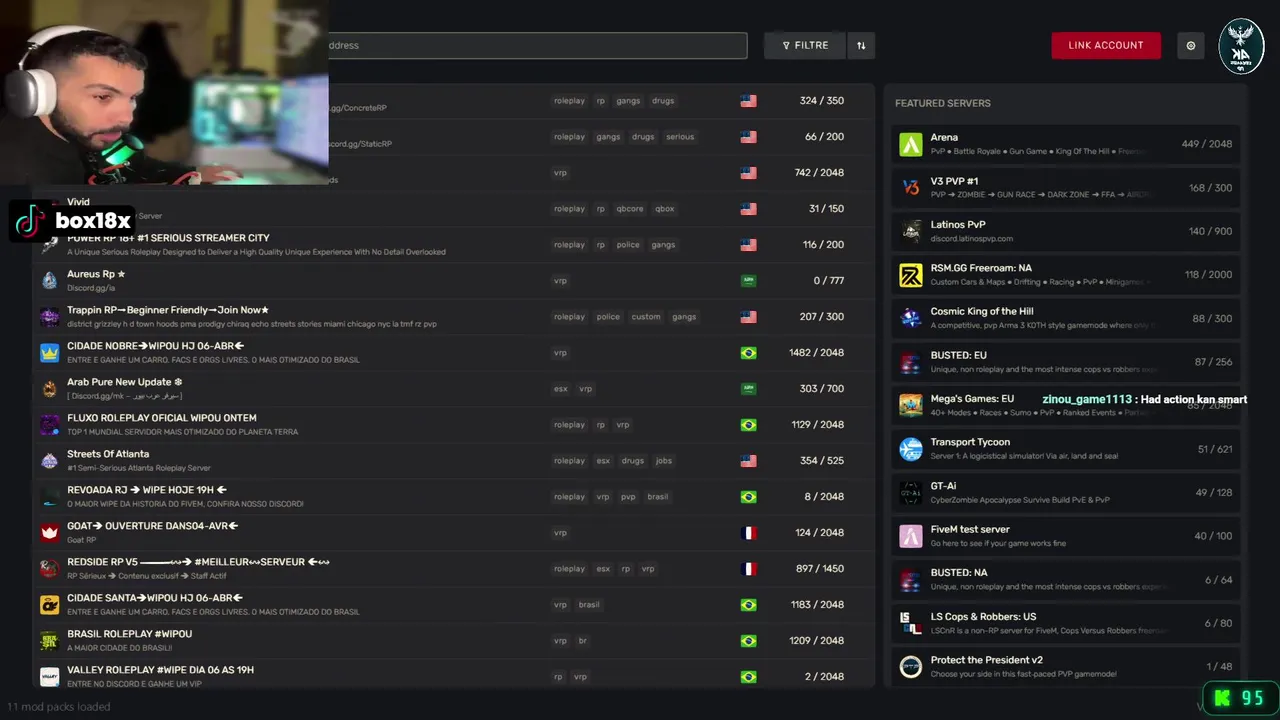The image size is (1280, 720).
Task: Click 'drugs' tag on 324 / 350 row
Action: [x=663, y=101]
